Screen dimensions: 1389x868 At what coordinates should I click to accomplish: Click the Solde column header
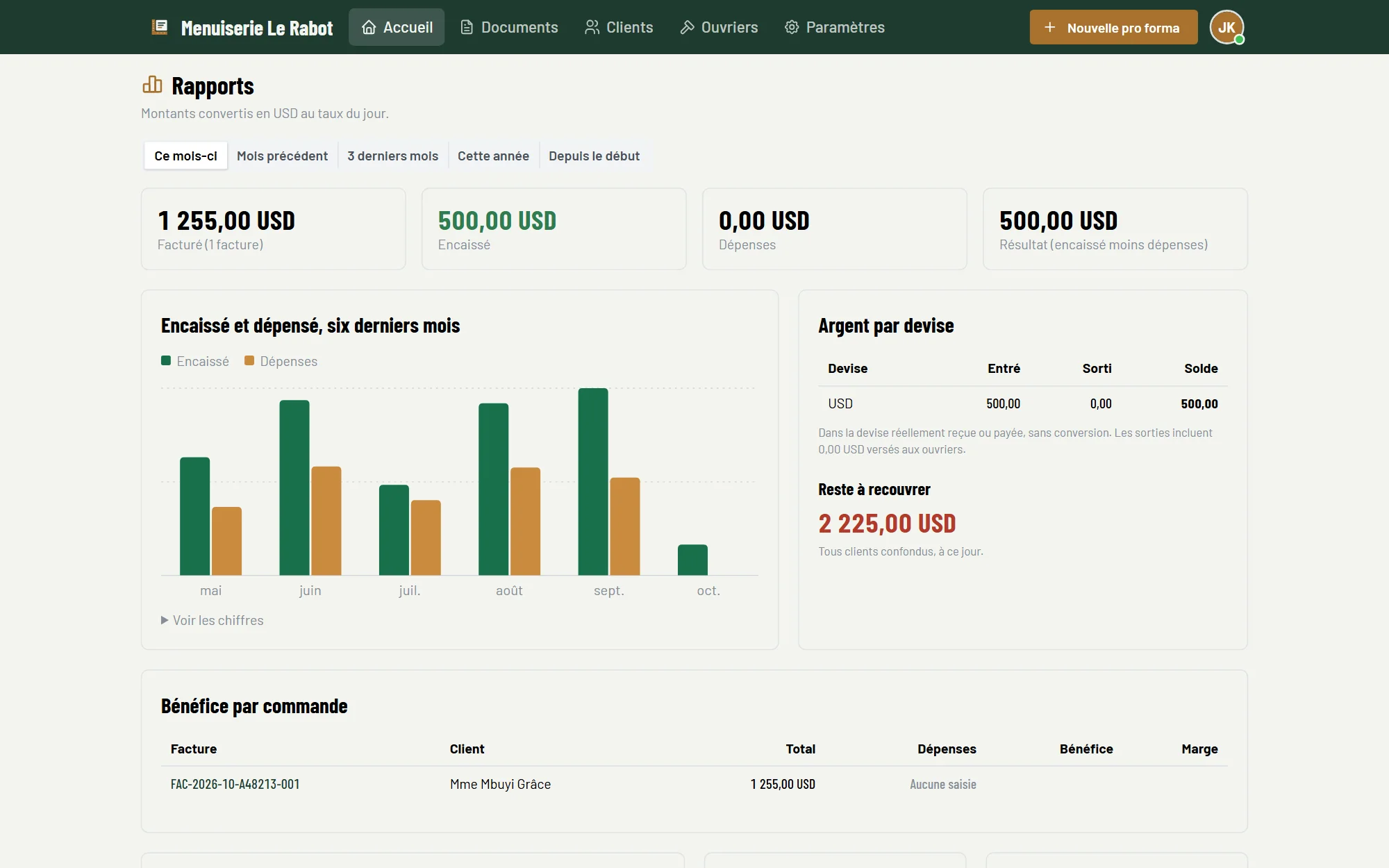pos(1201,368)
